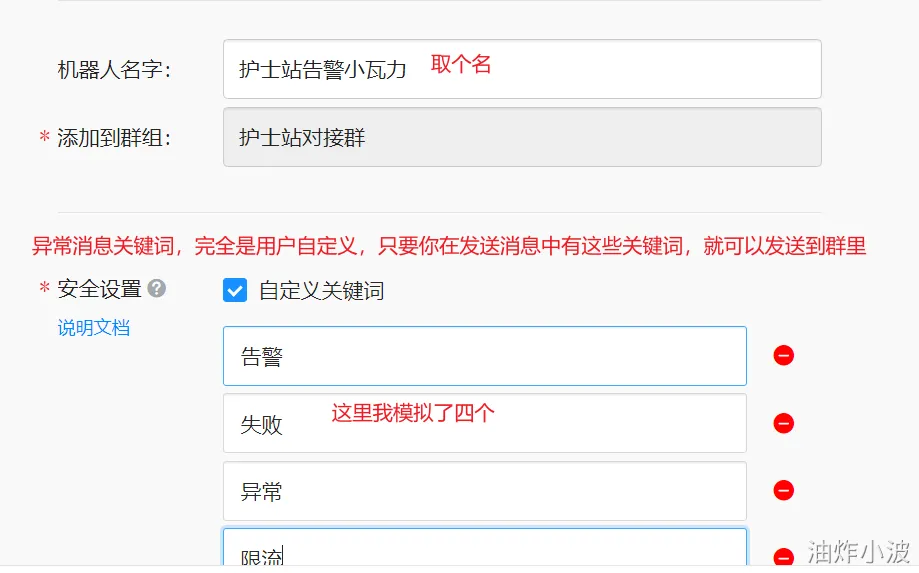This screenshot has width=919, height=573.
Task: Click the red 异常消息关键词 description line
Action: pos(449,246)
